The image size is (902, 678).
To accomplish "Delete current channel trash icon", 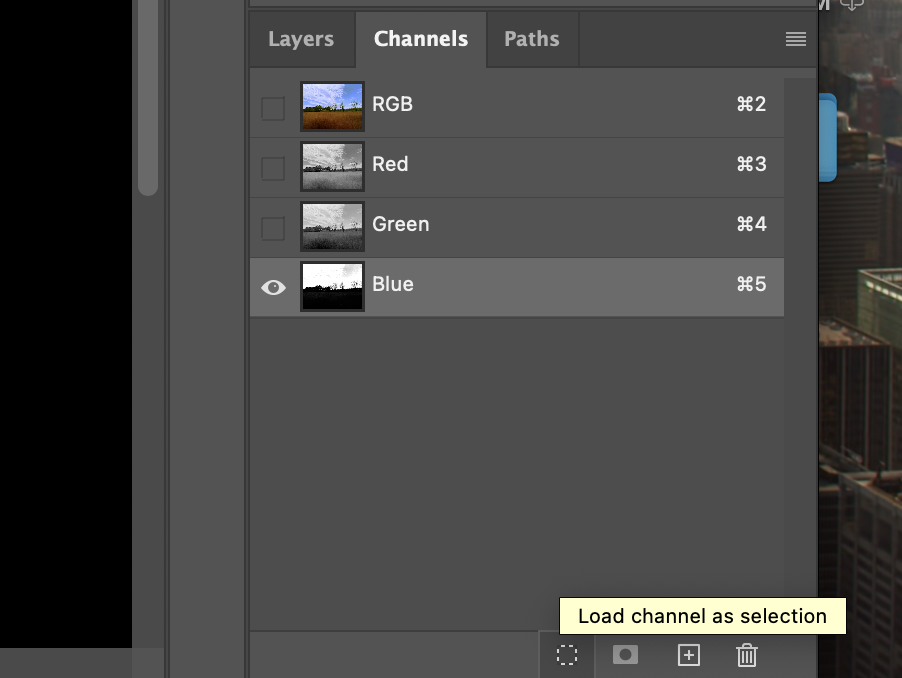I will pyautogui.click(x=747, y=655).
